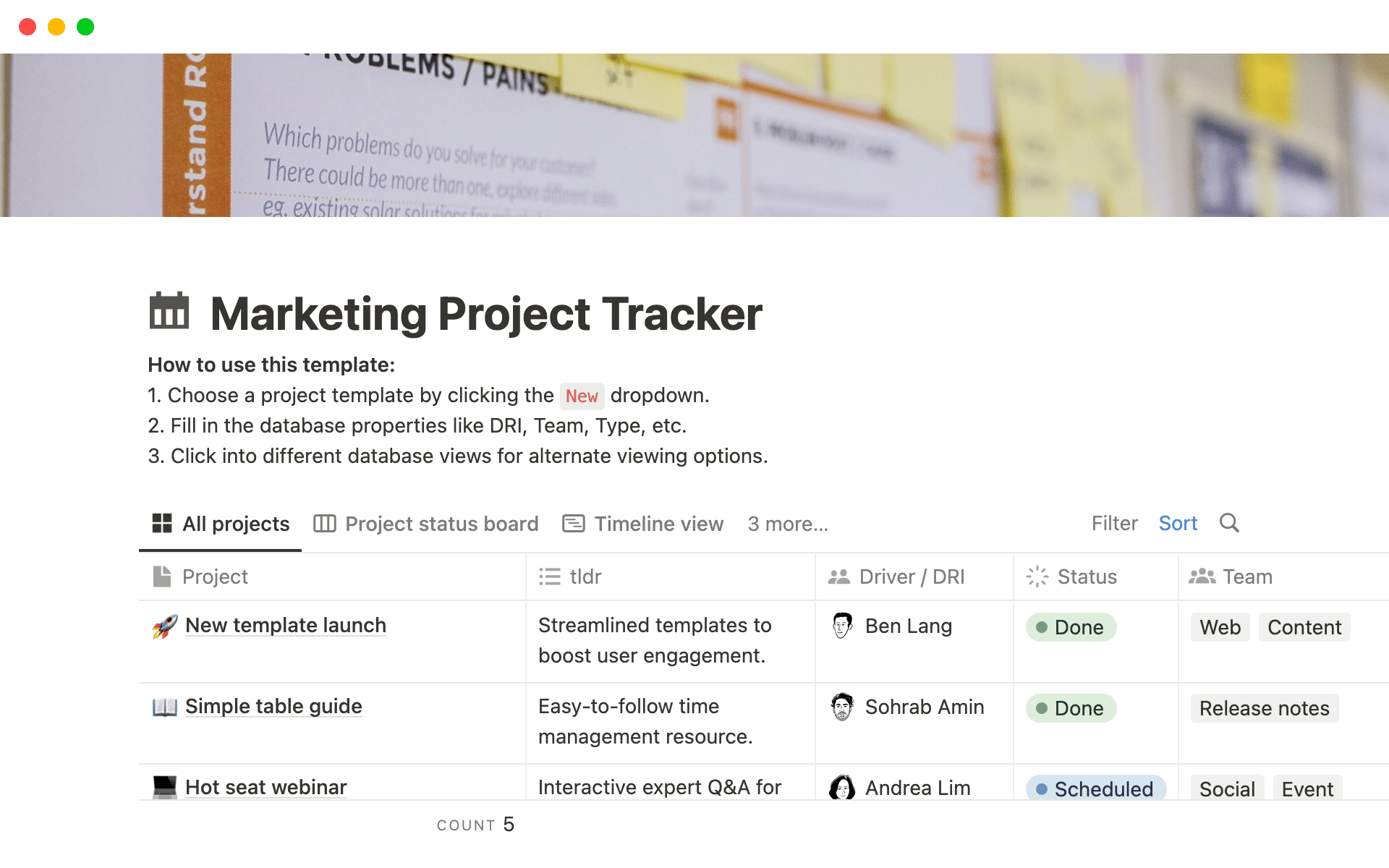Click Ben Lang's avatar picture

844,626
